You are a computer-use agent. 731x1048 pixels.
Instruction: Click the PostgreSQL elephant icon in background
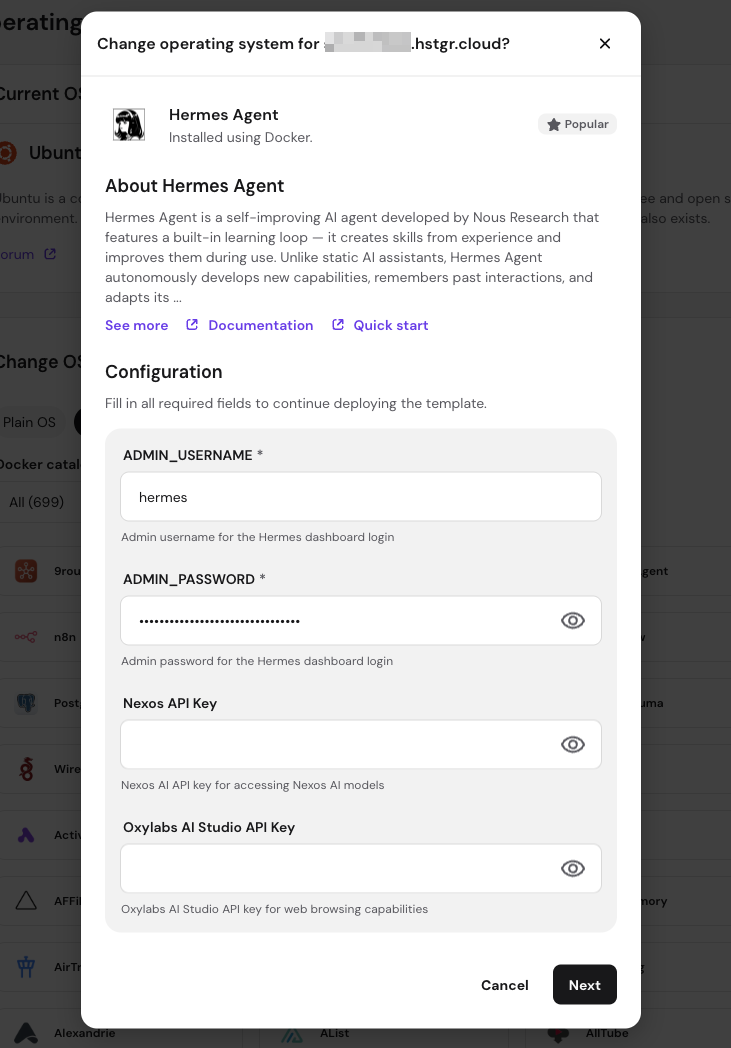26,703
